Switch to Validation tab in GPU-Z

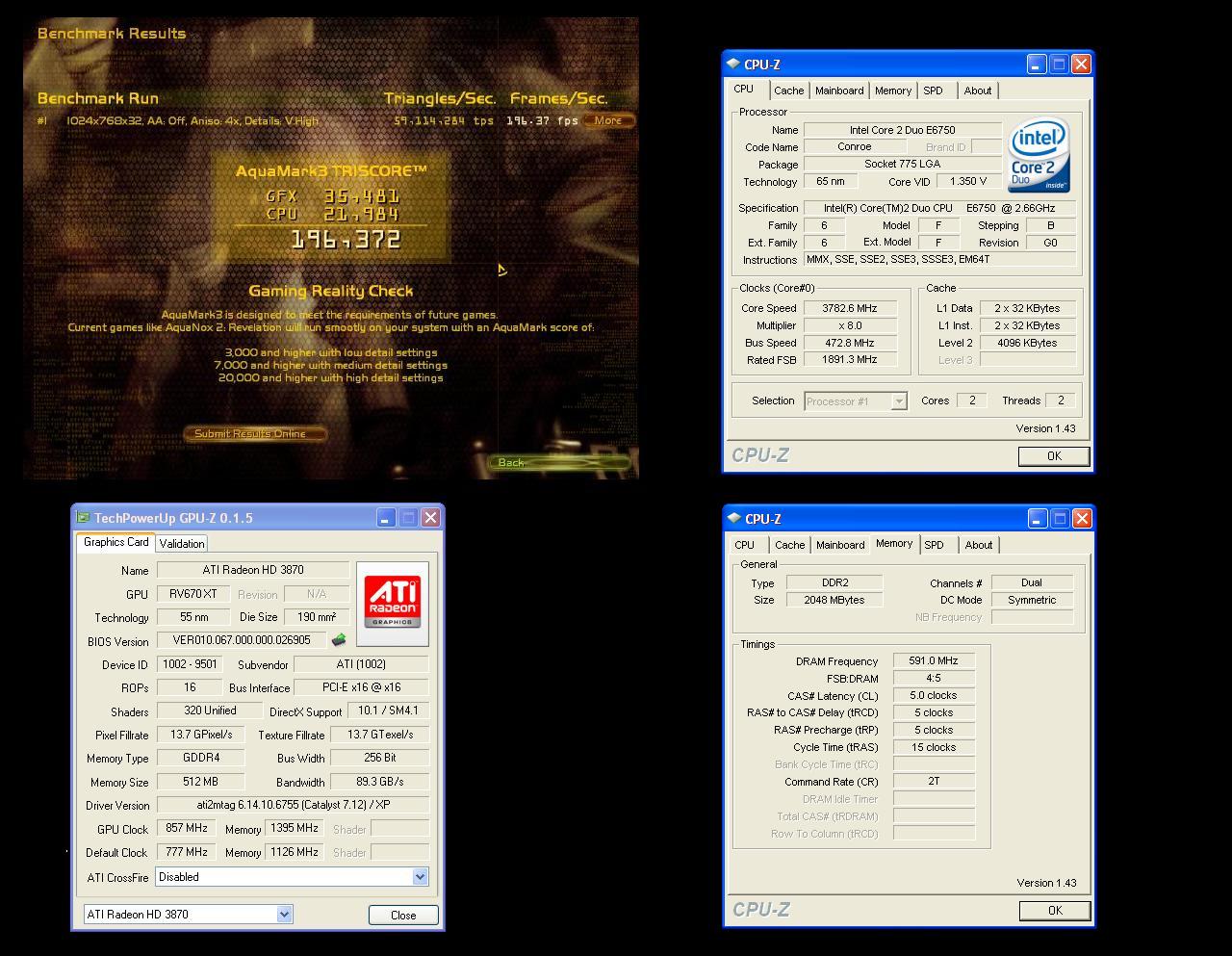click(182, 544)
